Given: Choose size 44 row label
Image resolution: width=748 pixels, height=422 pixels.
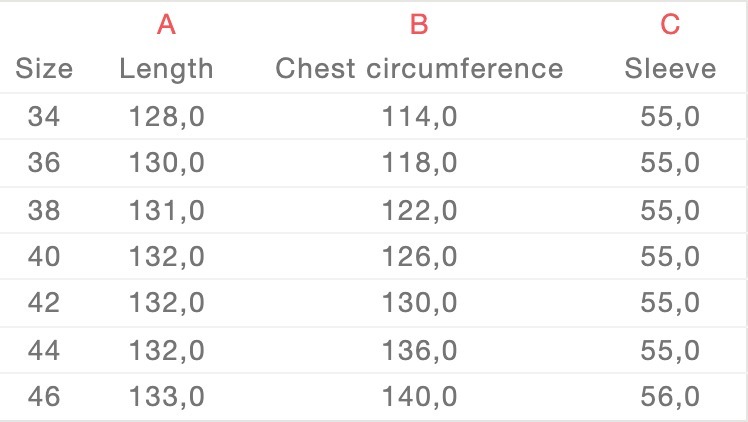Looking at the screenshot, I should [x=44, y=350].
